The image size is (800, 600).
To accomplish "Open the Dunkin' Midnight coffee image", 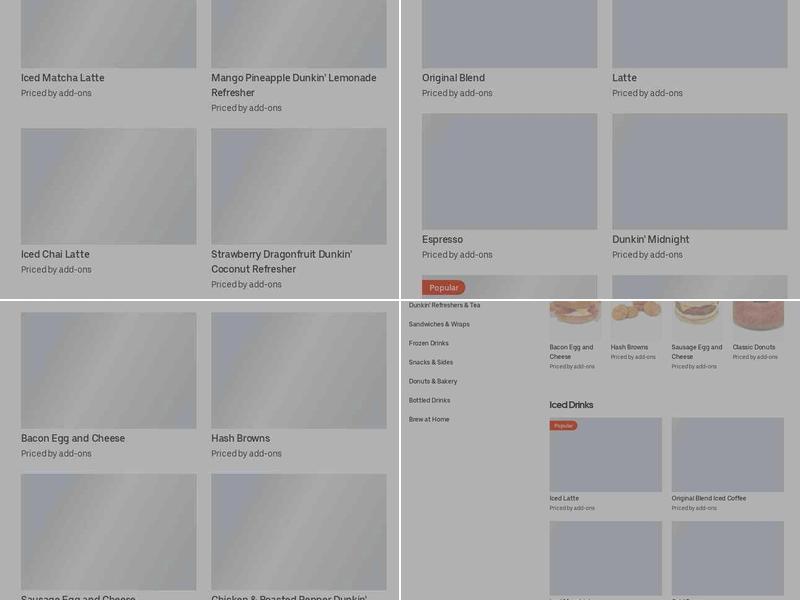I will (x=699, y=171).
